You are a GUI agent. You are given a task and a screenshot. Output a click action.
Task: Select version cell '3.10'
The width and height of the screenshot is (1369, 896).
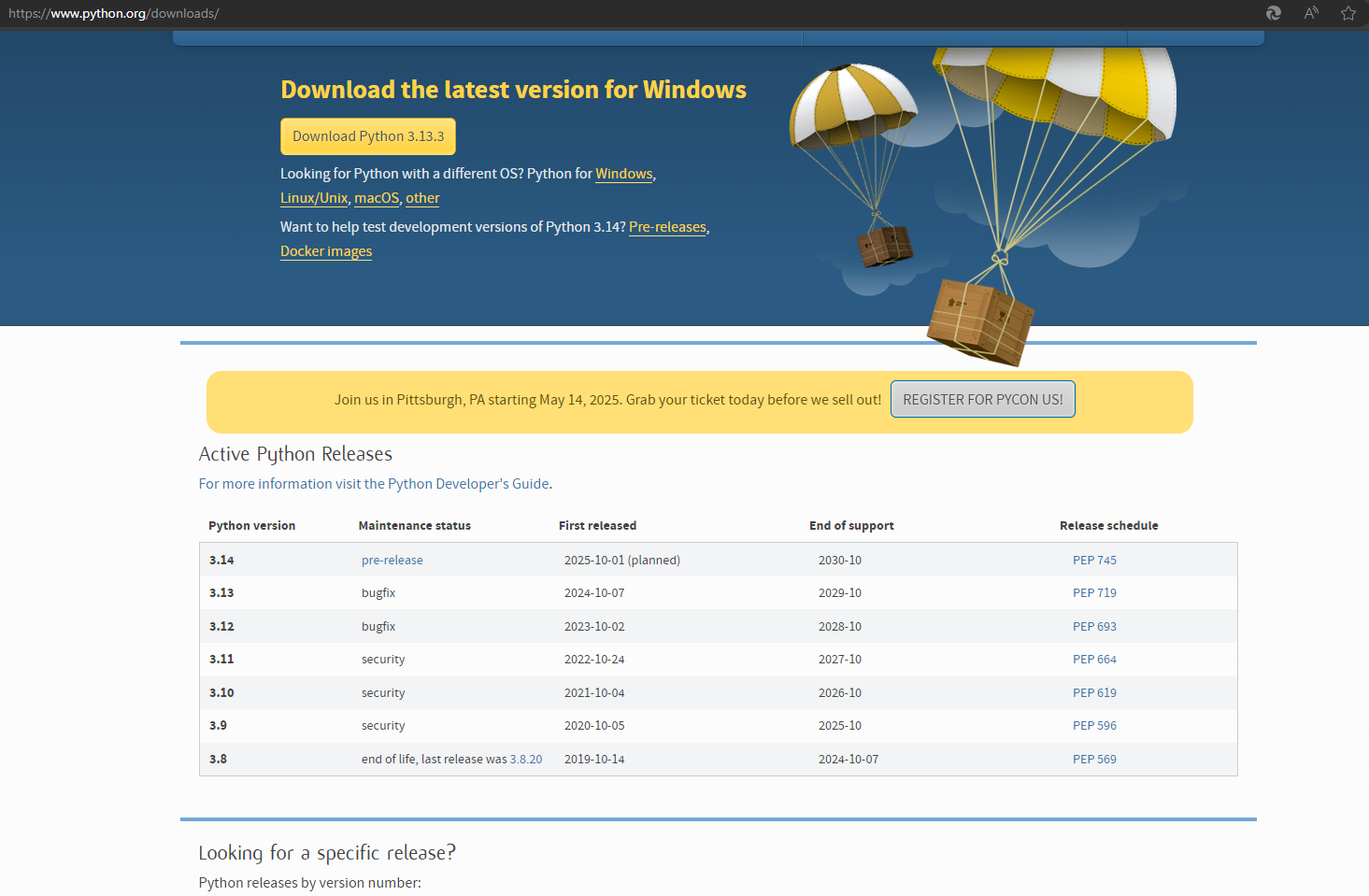(221, 693)
